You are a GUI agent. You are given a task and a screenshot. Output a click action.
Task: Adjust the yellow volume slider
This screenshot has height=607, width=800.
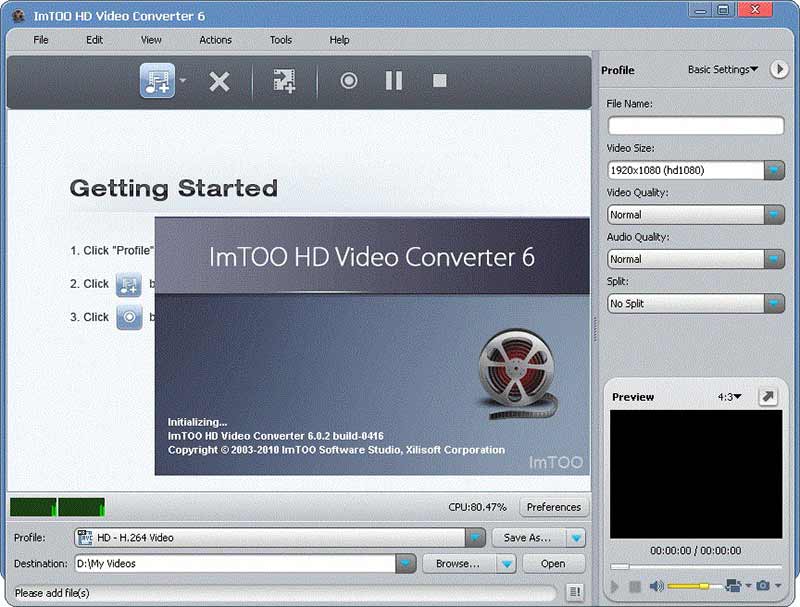690,585
